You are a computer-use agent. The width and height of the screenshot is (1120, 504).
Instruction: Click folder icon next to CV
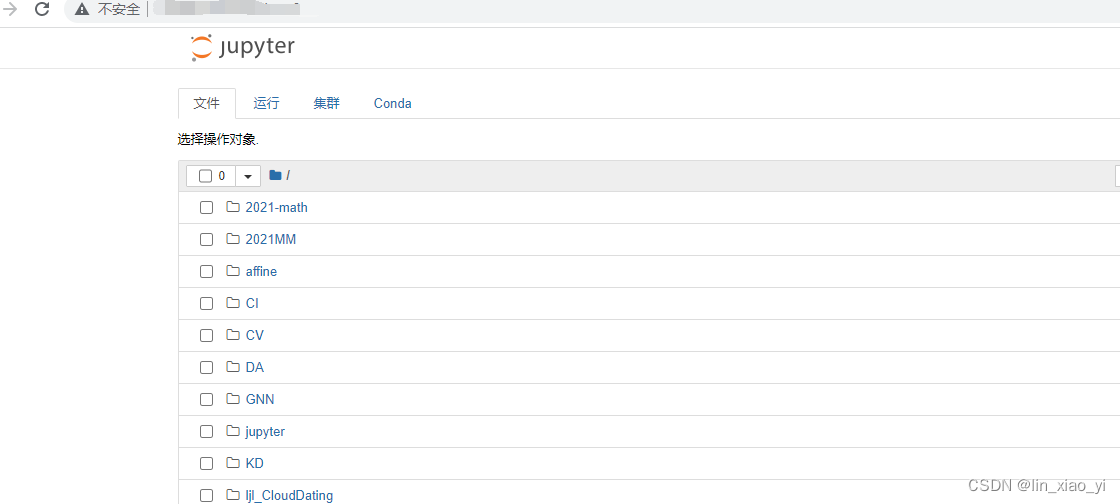coord(233,335)
